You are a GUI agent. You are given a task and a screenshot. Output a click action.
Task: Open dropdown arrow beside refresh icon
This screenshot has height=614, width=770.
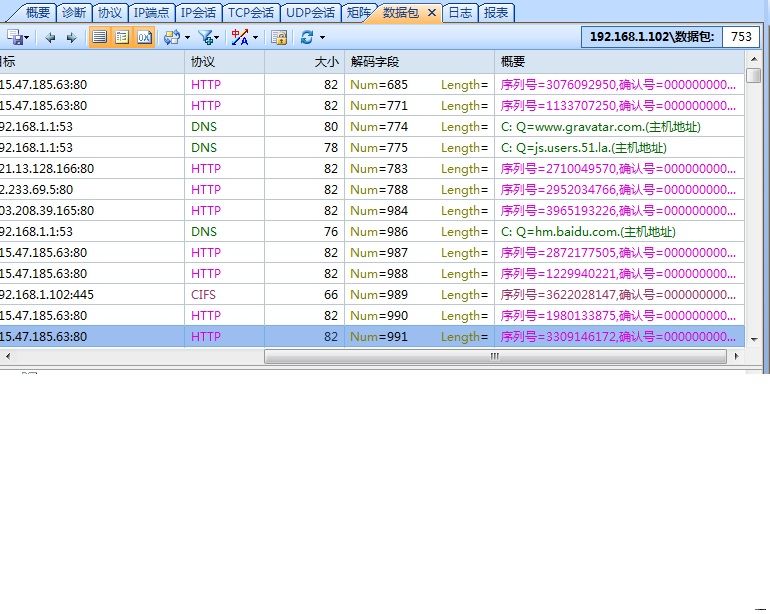point(322,37)
